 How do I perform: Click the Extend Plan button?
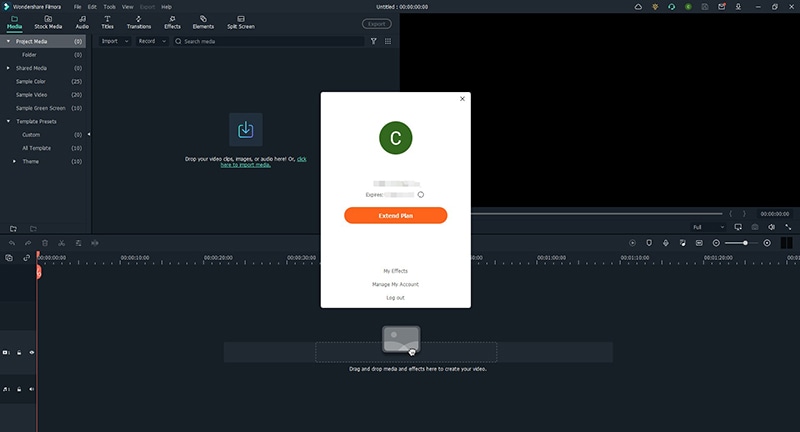click(x=395, y=215)
